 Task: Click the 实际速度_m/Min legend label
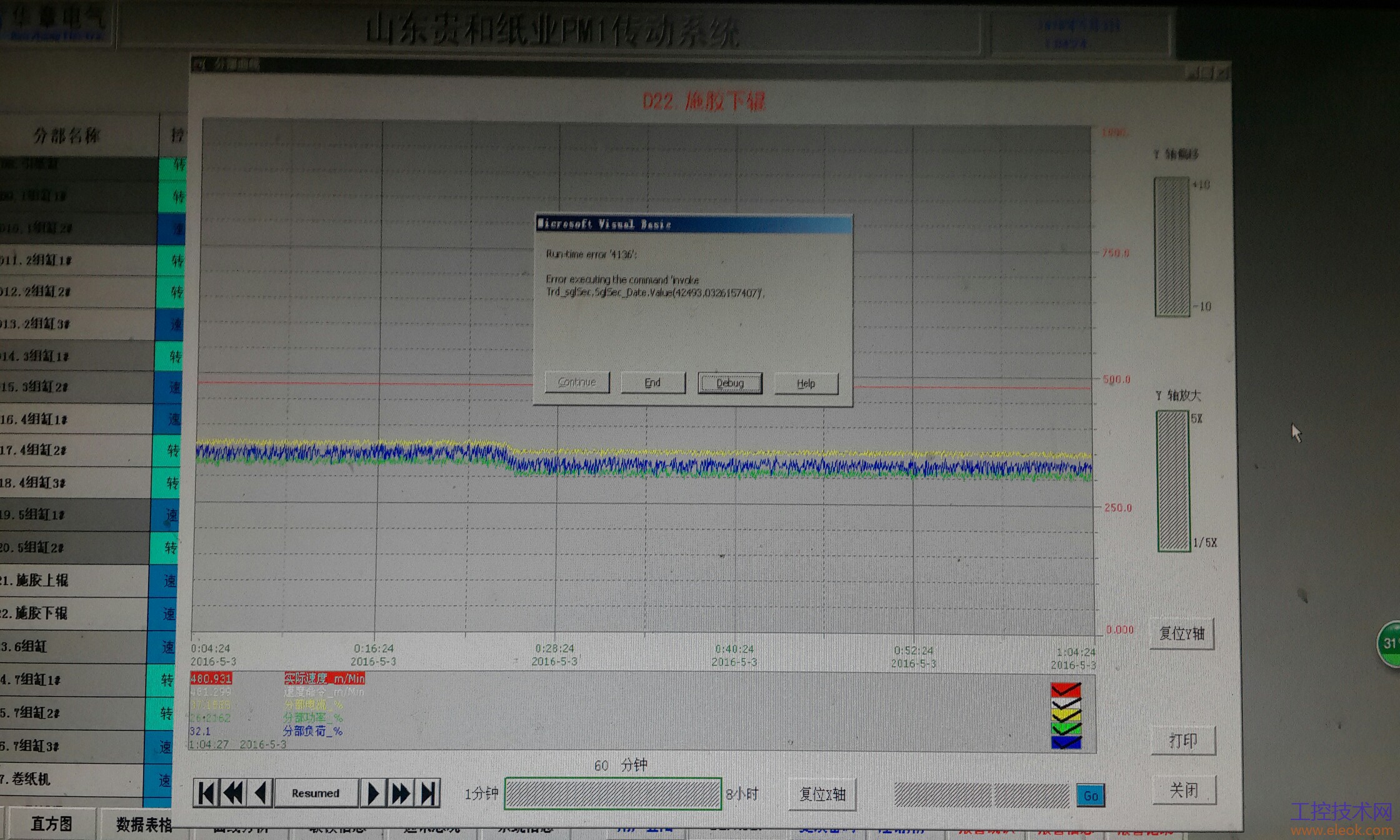click(324, 678)
